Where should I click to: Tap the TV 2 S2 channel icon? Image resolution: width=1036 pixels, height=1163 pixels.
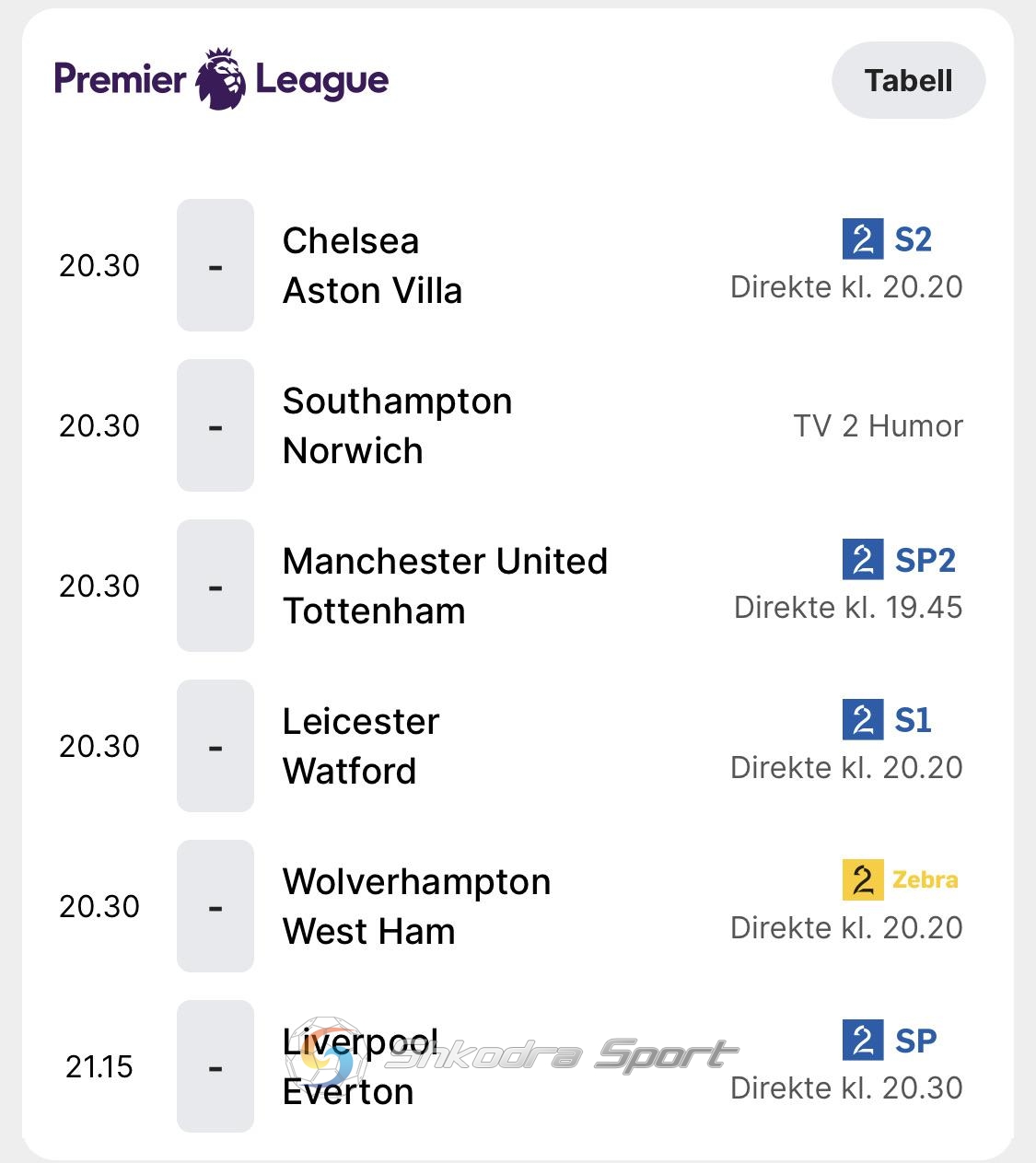pyautogui.click(x=863, y=239)
